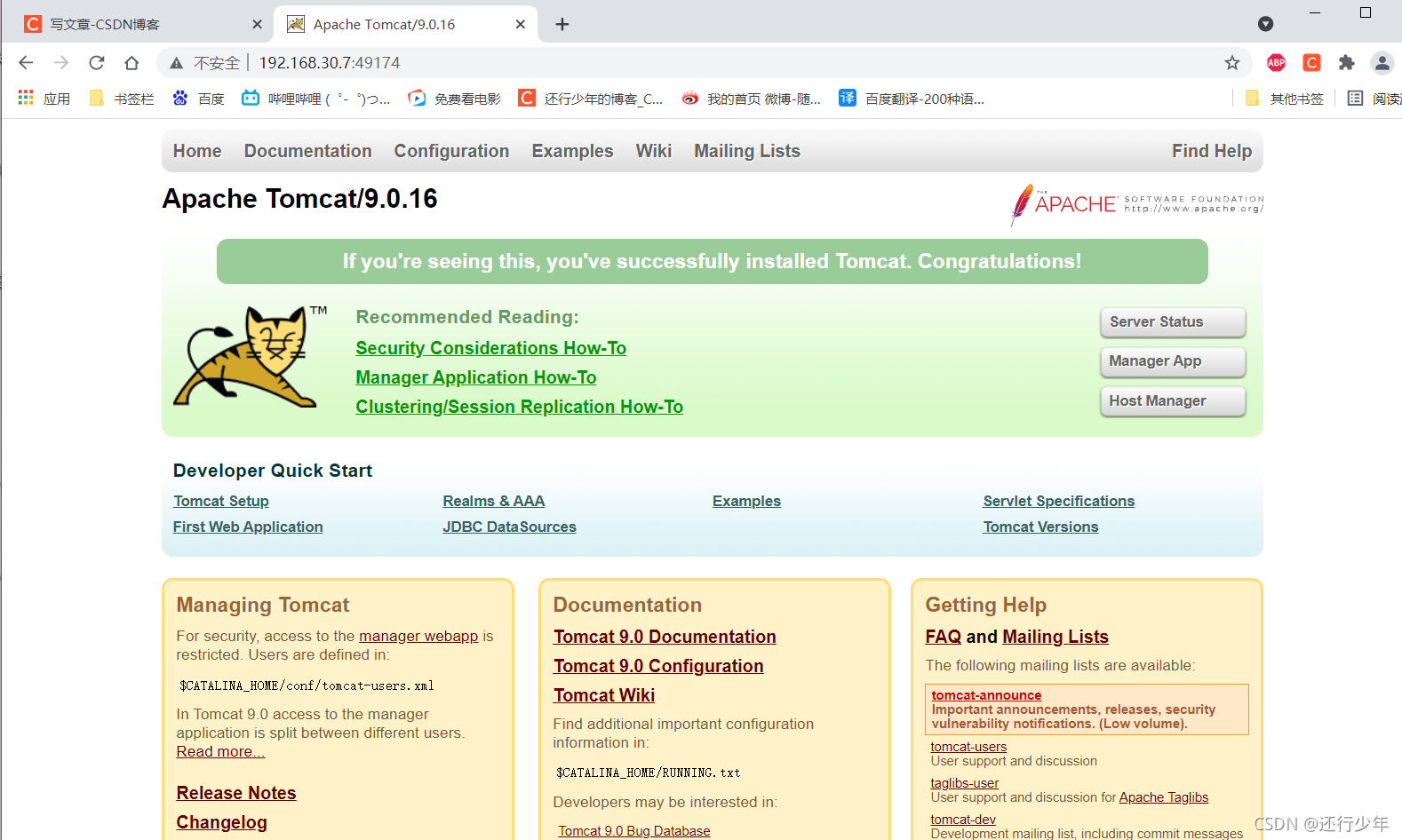Close the Apache Tomcat/9.0.16 tab
The height and width of the screenshot is (840, 1402).
[521, 24]
